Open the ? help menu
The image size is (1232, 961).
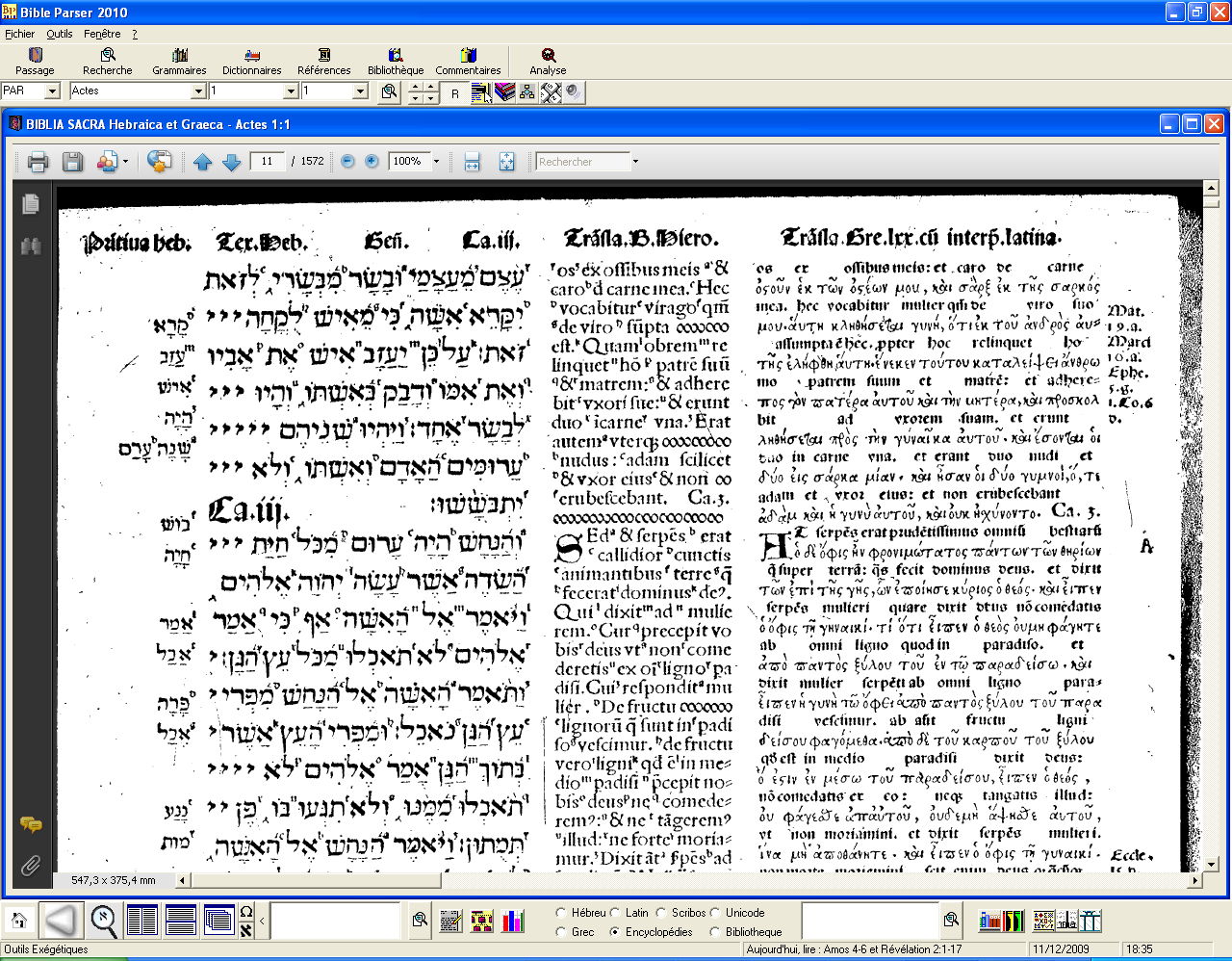click(135, 34)
